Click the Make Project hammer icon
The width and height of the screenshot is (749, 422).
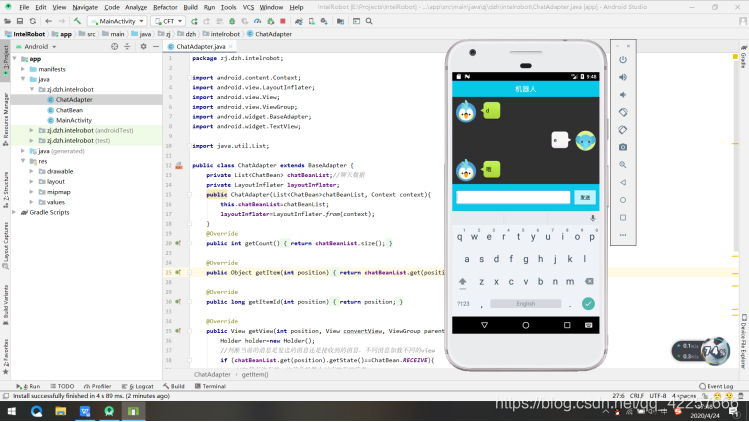click(77, 21)
